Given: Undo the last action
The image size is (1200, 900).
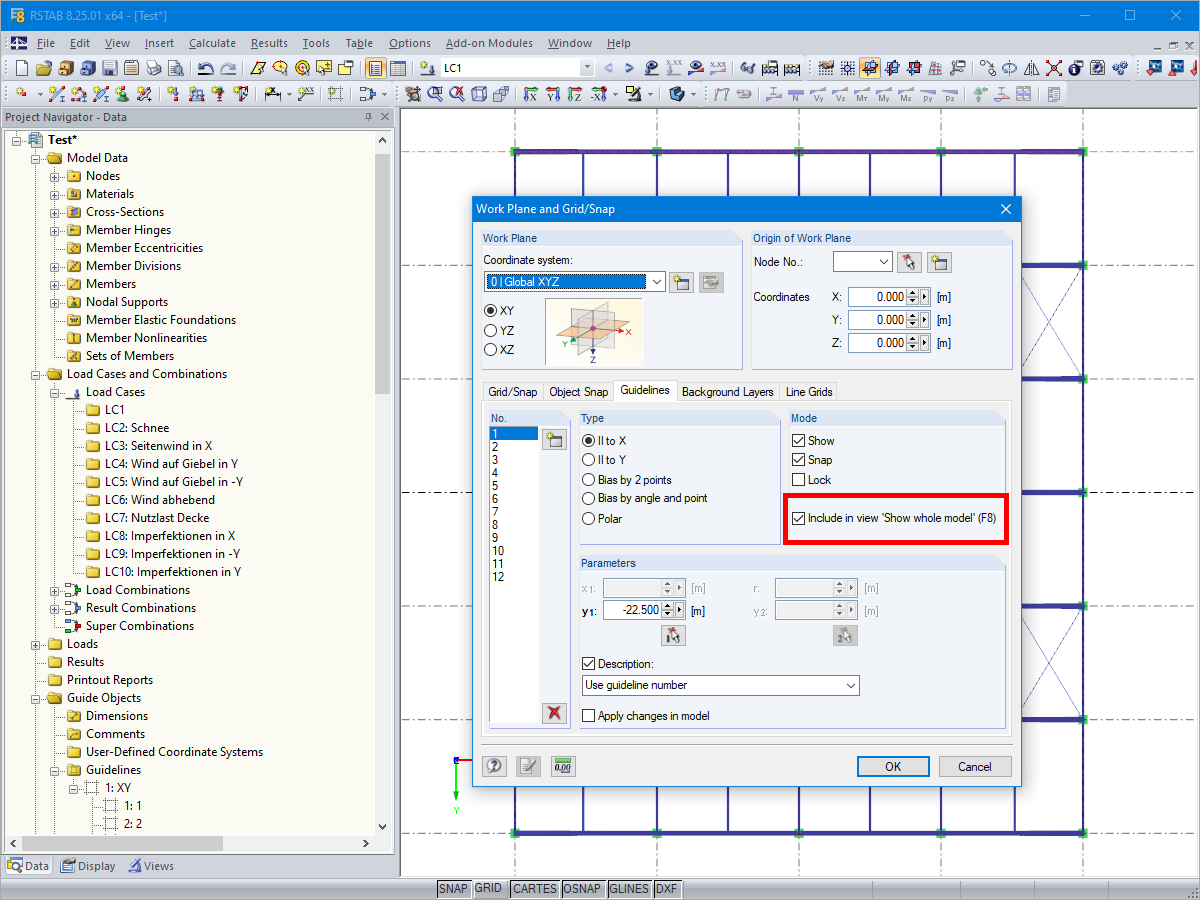Looking at the screenshot, I should [x=206, y=68].
